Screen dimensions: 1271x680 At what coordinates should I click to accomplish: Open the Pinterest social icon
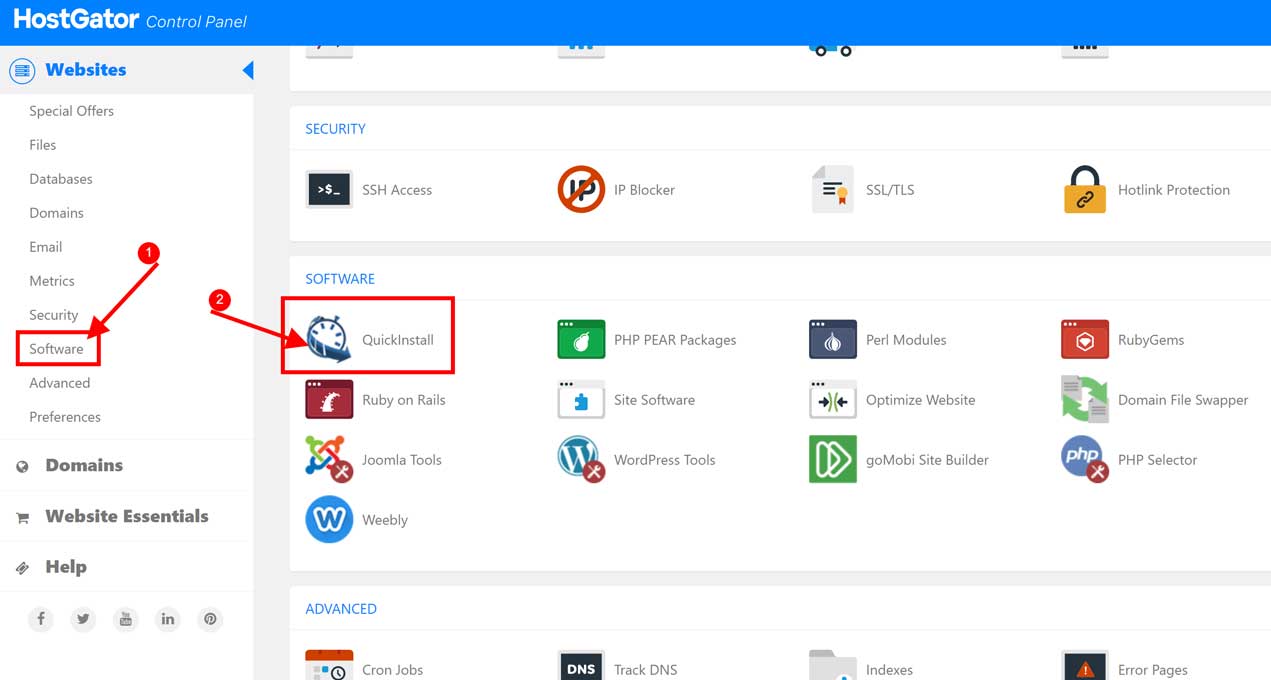(210, 619)
